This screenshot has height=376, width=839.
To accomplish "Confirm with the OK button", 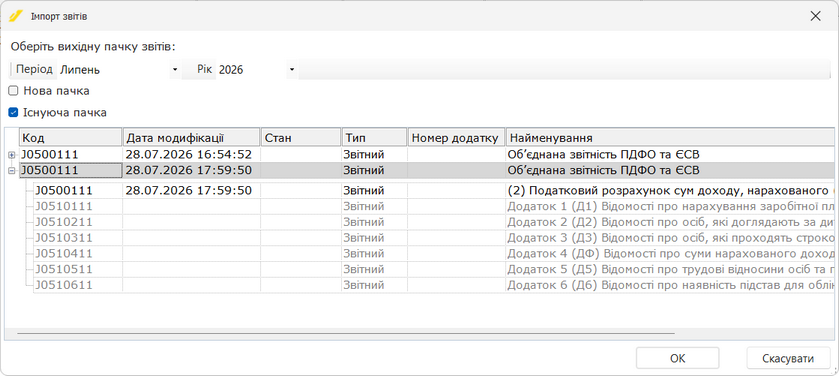I will 677,358.
